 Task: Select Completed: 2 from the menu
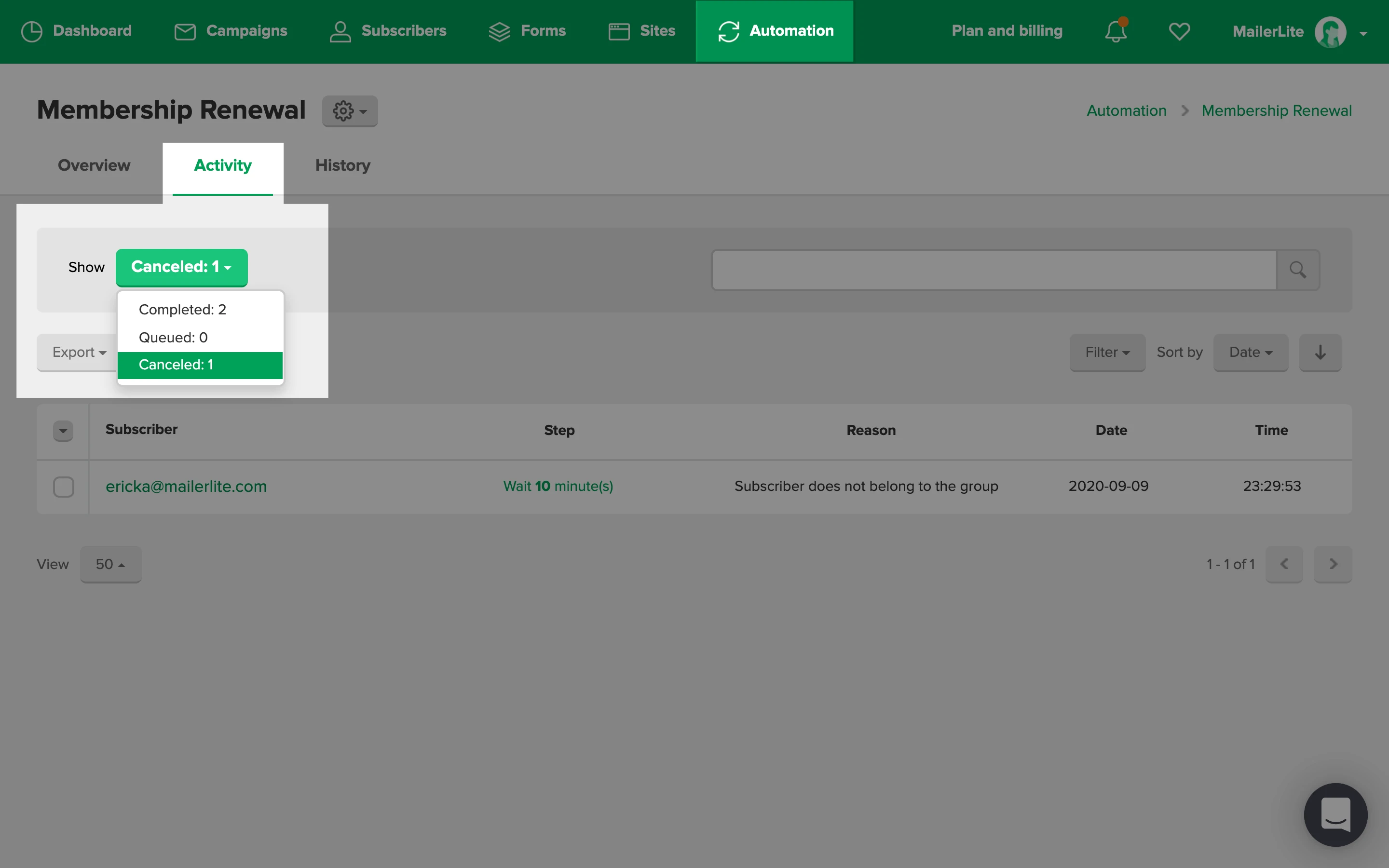[182, 310]
